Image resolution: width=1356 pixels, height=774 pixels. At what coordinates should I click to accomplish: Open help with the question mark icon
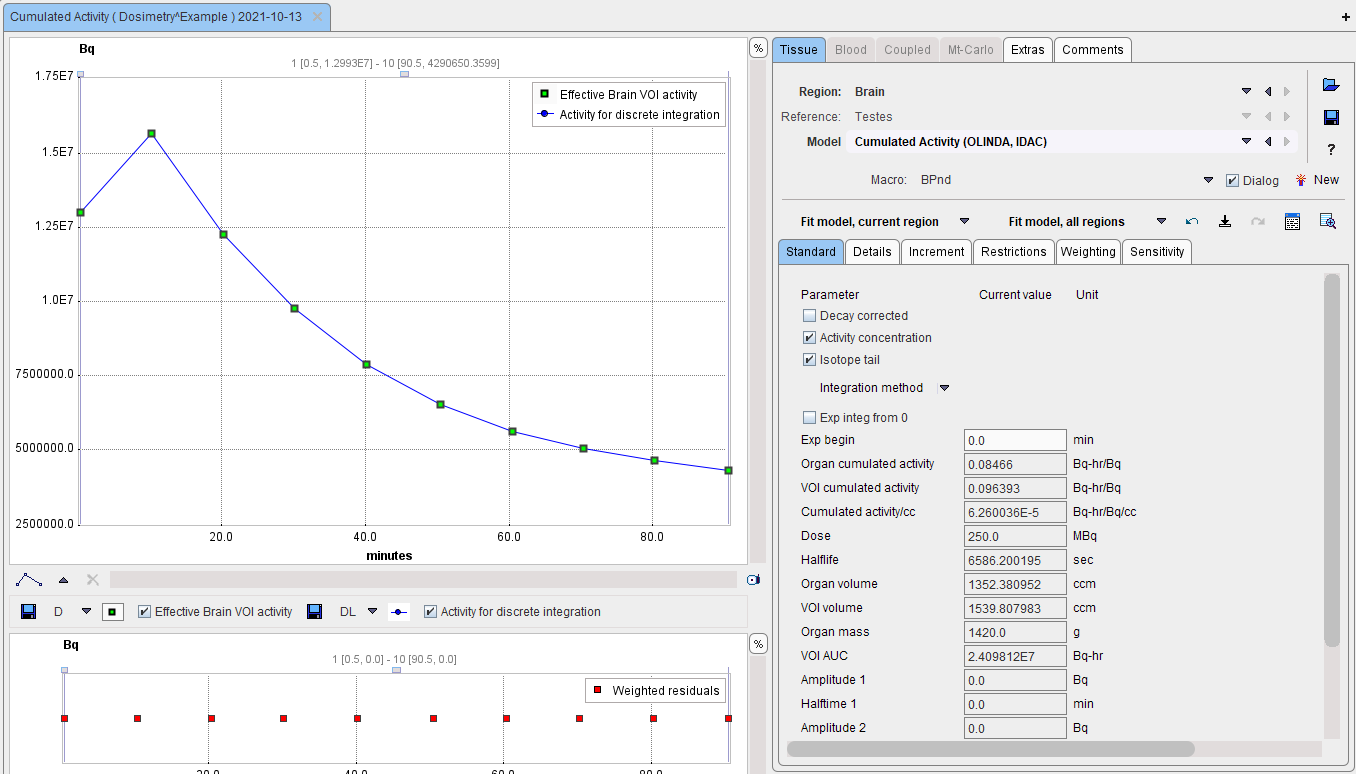click(x=1331, y=150)
